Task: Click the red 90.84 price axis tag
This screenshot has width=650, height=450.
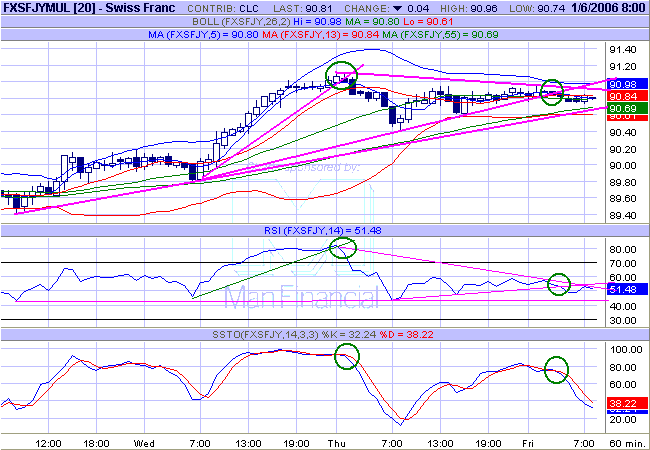Action: pyautogui.click(x=626, y=96)
